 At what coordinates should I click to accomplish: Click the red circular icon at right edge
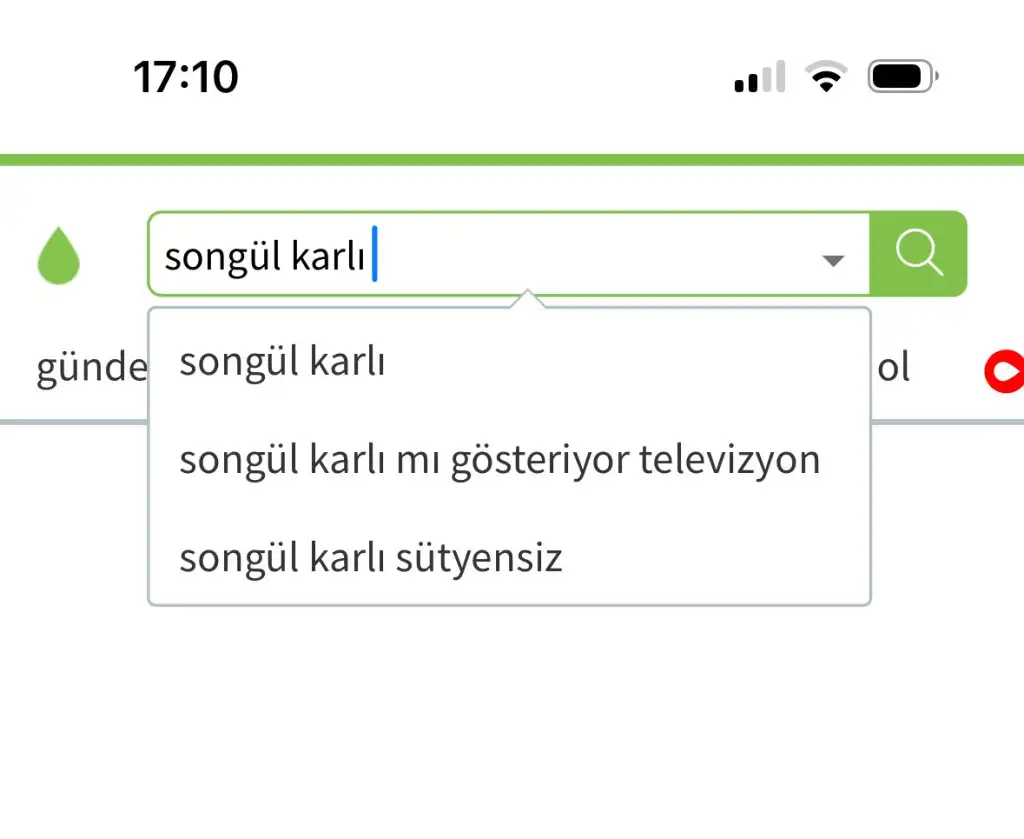coord(1004,372)
